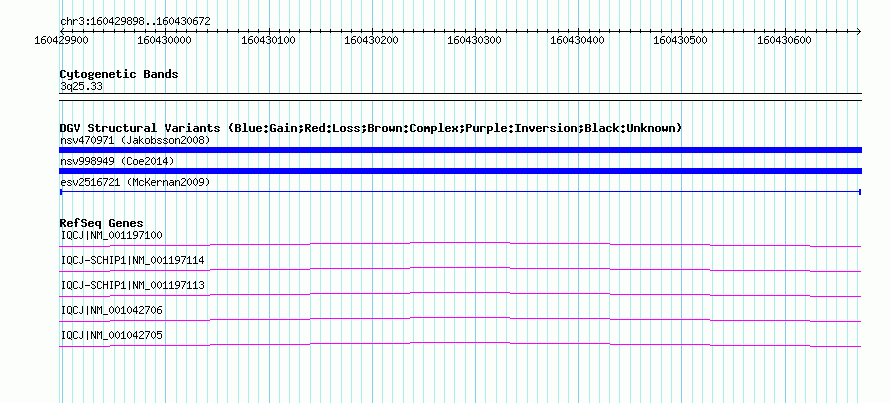Select ruler tick label 160430200
The height and width of the screenshot is (403, 890).
coord(371,40)
